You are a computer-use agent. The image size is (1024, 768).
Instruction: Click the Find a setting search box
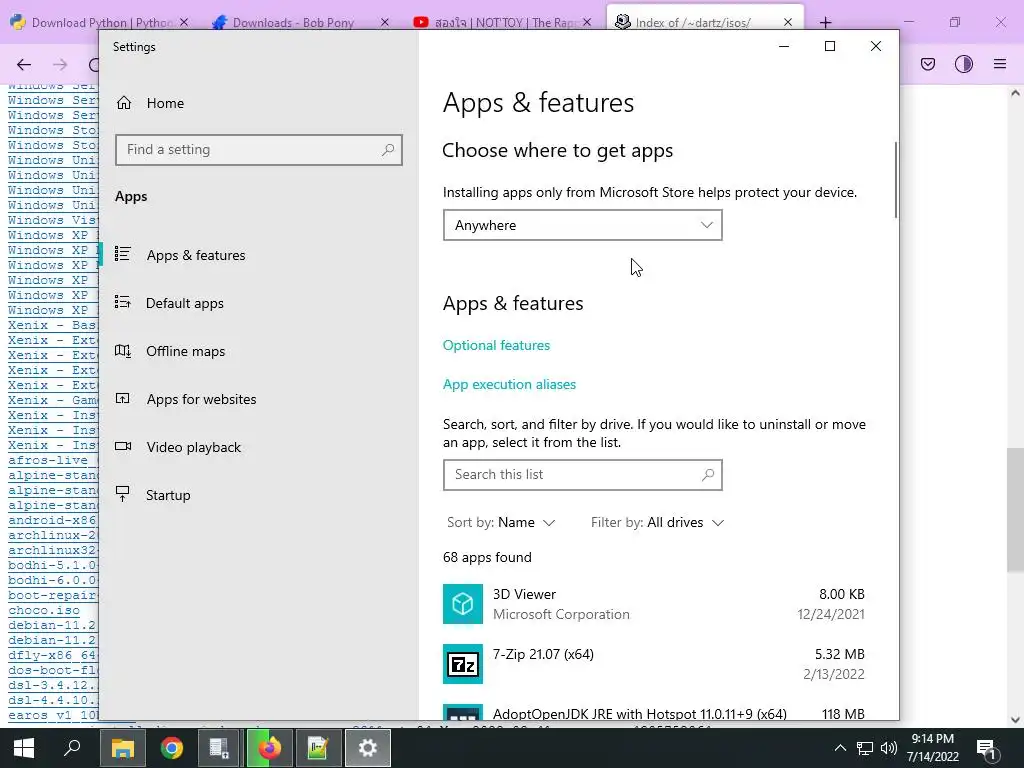point(259,150)
